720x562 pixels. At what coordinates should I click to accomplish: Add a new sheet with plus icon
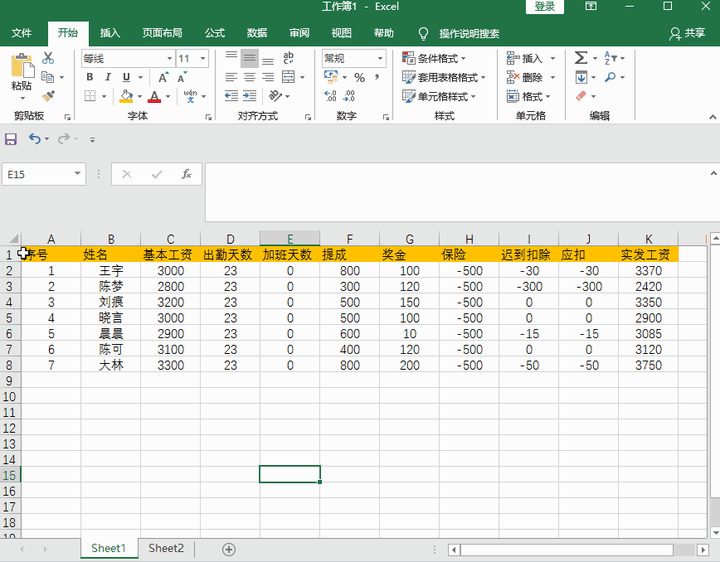tap(229, 549)
